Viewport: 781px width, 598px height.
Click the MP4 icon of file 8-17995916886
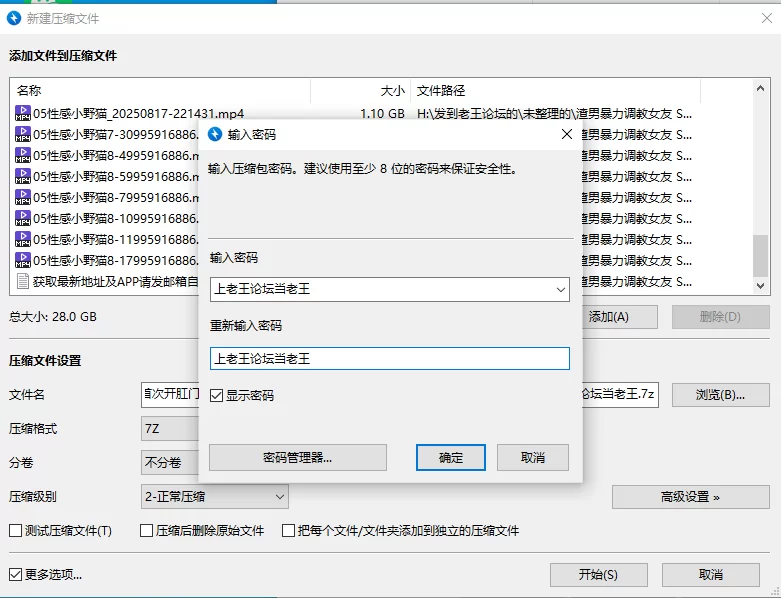point(22,260)
